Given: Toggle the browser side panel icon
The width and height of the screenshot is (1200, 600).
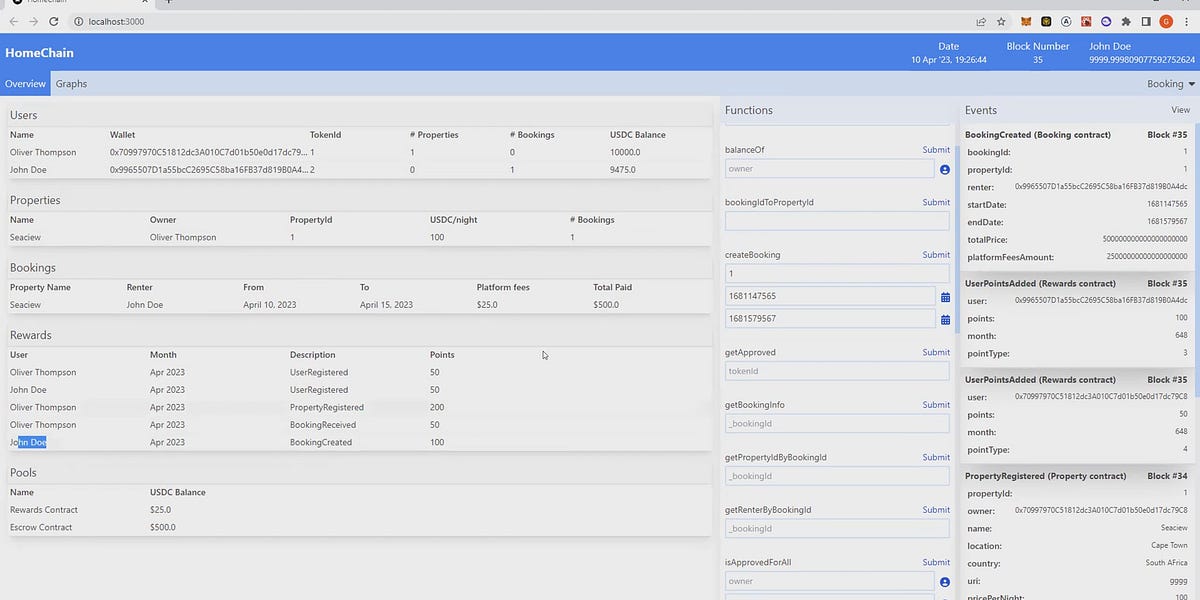Looking at the screenshot, I should point(1146,21).
